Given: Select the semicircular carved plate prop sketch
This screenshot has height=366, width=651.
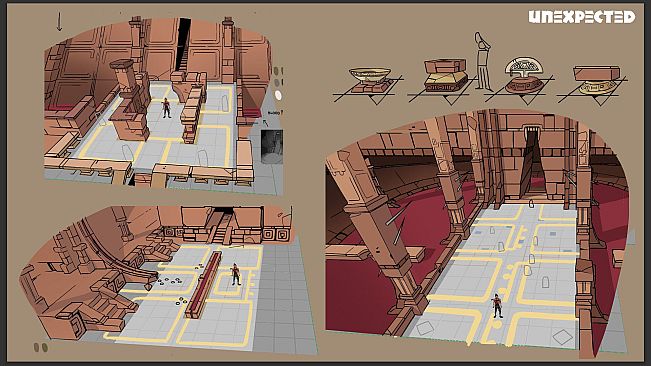Looking at the screenshot, I should pyautogui.click(x=524, y=76).
